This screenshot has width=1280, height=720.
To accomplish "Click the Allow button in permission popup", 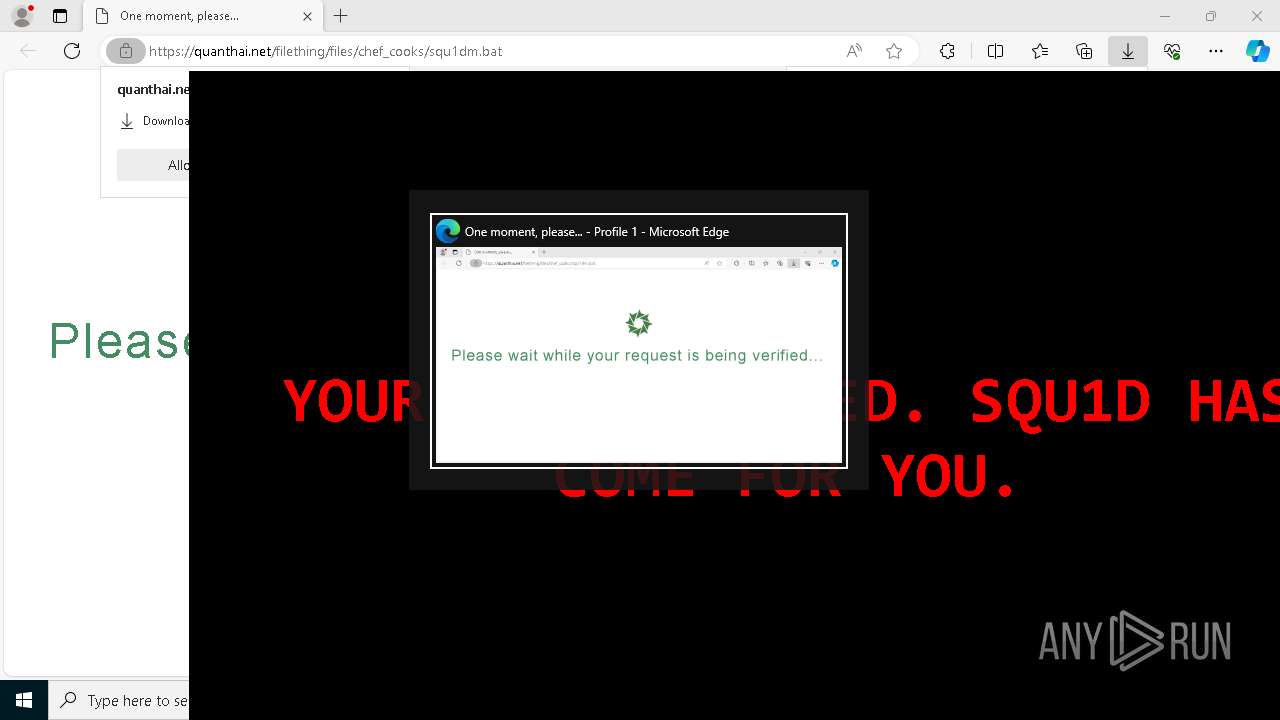I will (153, 165).
